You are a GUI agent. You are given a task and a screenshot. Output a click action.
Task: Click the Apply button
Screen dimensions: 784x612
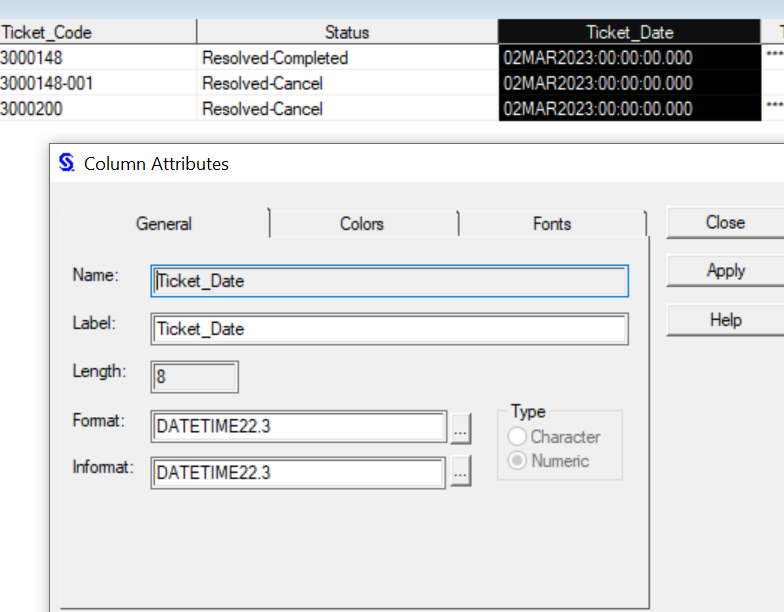[x=725, y=271]
